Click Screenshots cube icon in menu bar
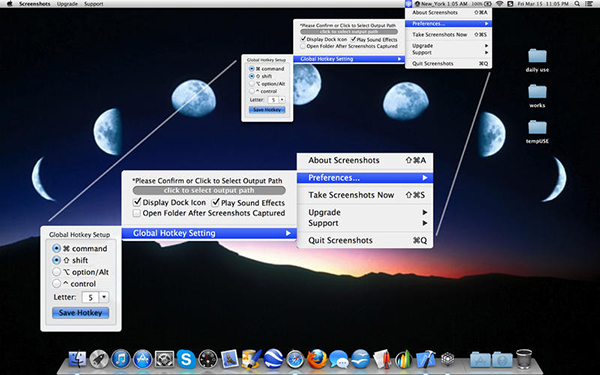 [409, 4]
